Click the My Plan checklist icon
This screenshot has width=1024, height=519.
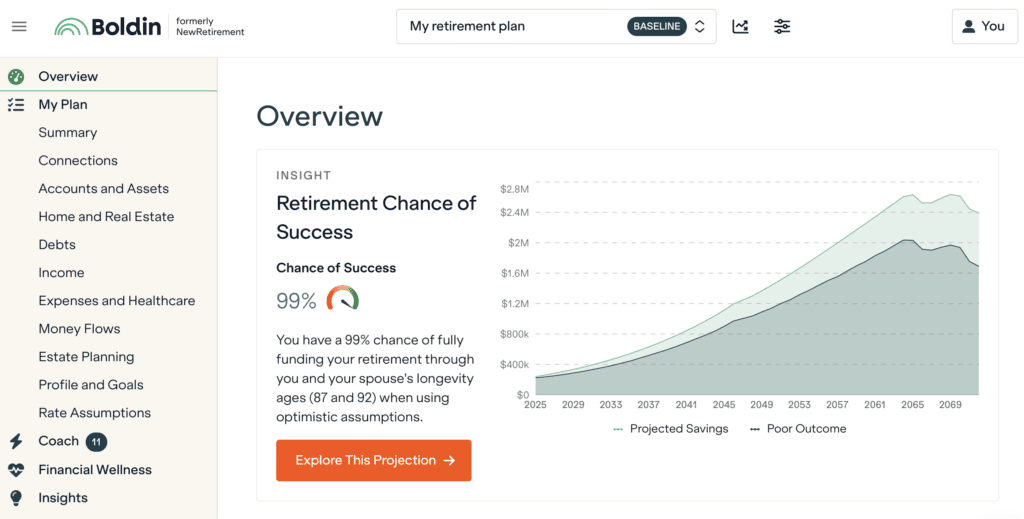[x=16, y=104]
